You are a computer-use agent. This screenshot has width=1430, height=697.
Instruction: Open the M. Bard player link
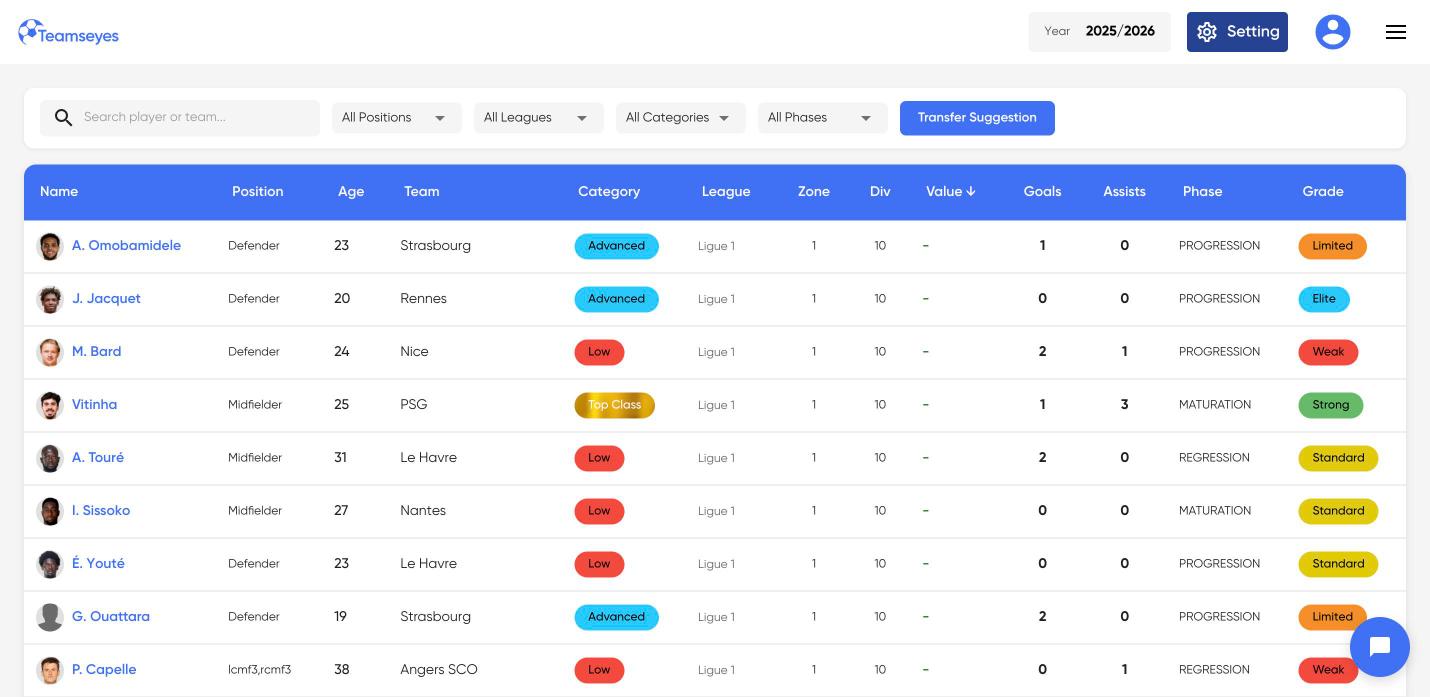[x=97, y=352]
